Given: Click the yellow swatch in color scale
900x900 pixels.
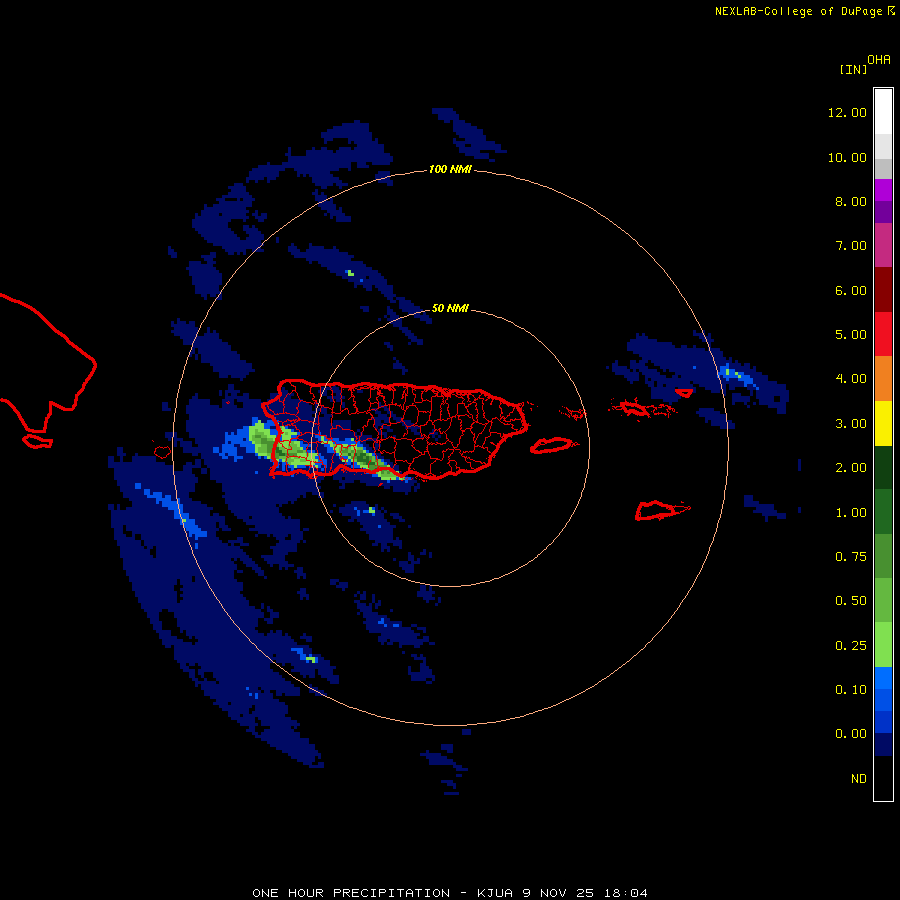Looking at the screenshot, I should tap(883, 424).
